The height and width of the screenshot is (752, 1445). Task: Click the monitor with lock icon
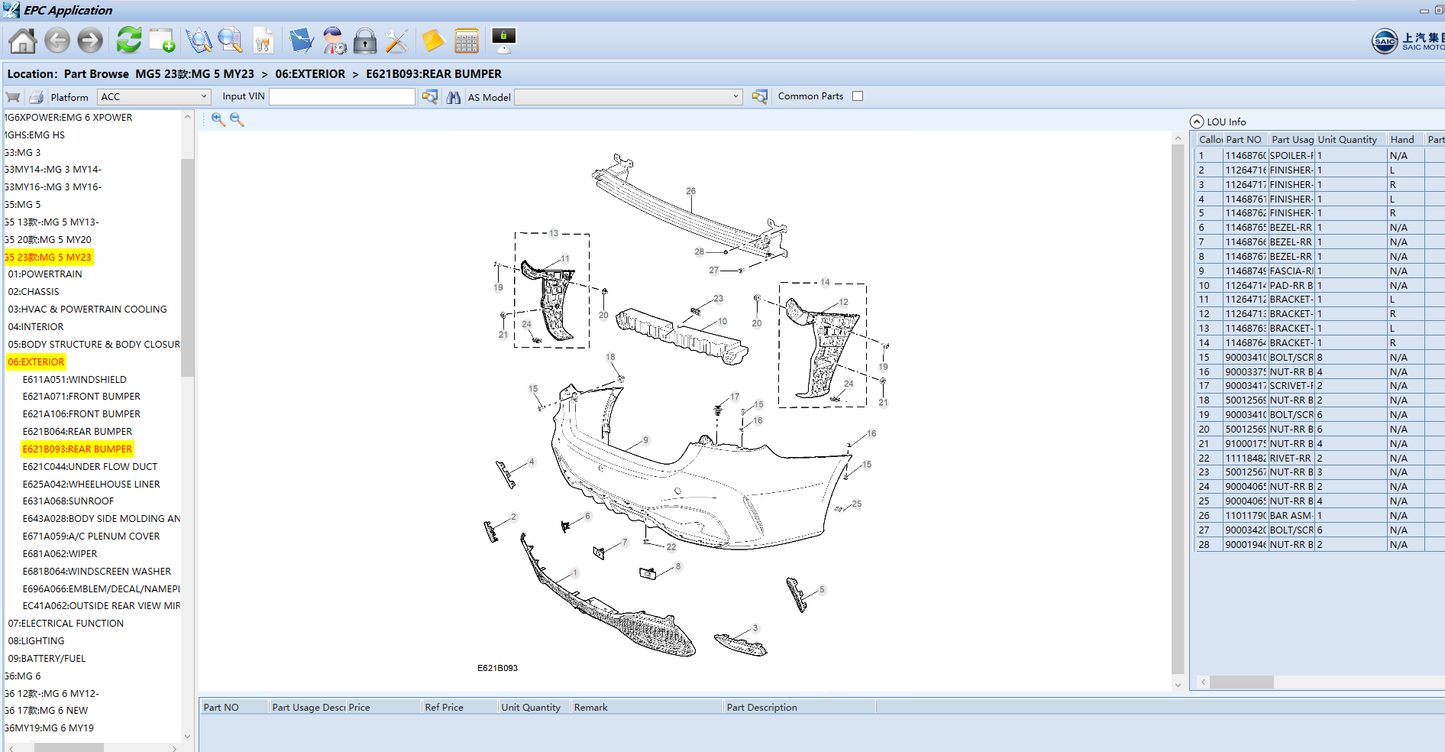[504, 40]
